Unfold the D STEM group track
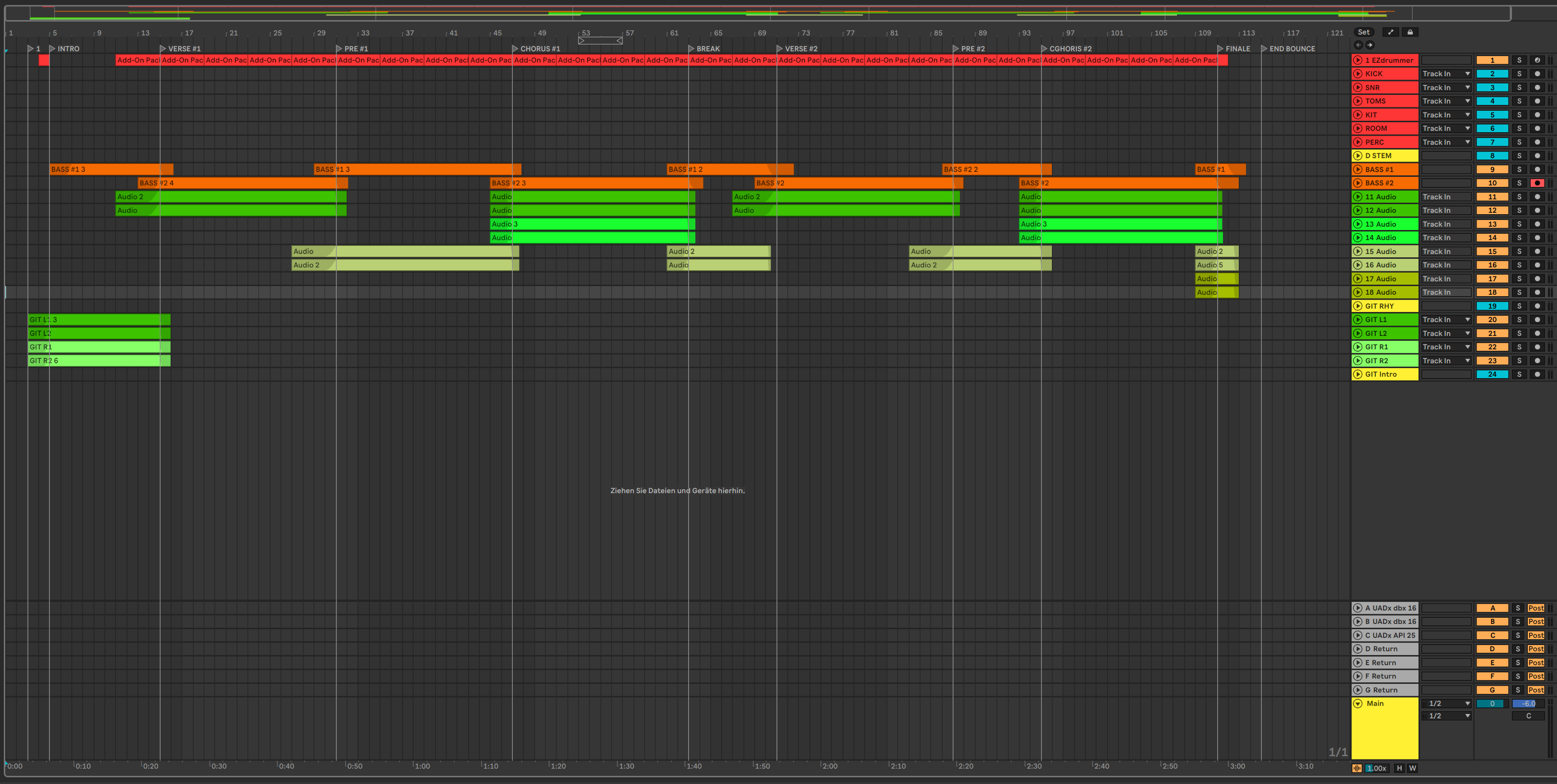This screenshot has width=1557, height=784. 1358,156
